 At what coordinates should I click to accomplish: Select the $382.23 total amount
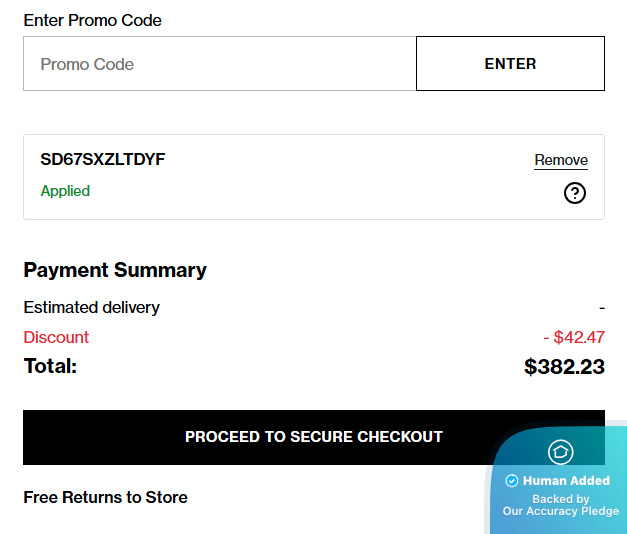pos(564,366)
